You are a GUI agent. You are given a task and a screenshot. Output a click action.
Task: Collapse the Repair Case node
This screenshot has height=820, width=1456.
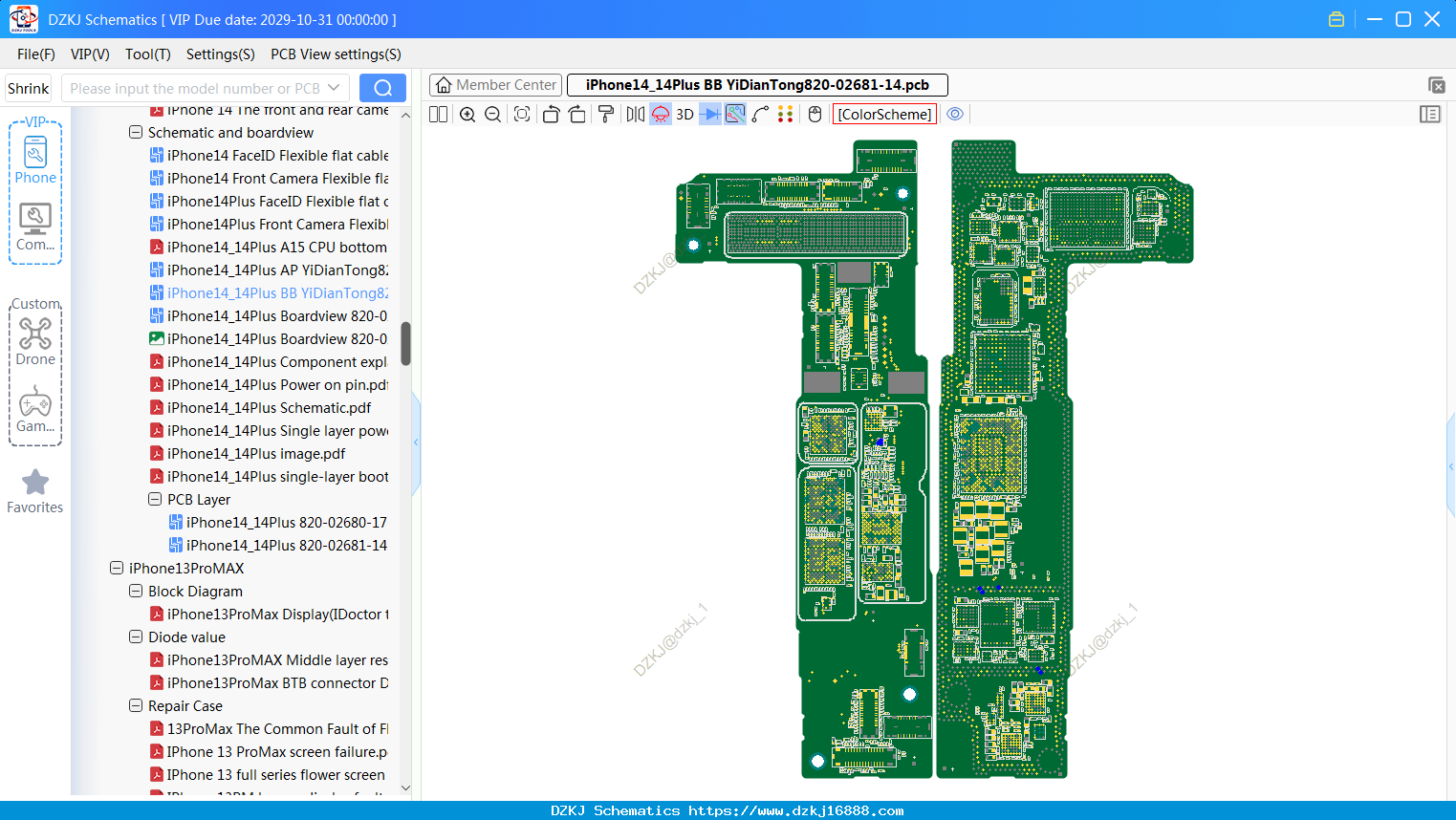point(136,706)
